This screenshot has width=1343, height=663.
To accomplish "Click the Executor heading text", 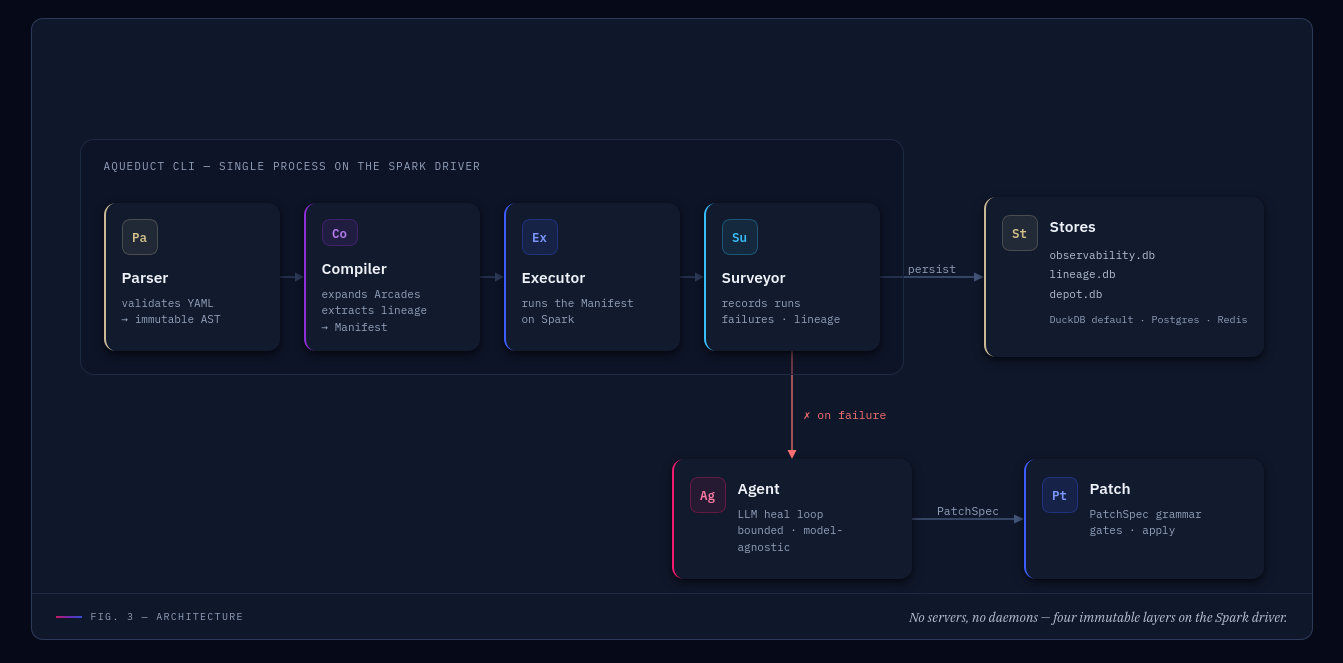I will (553, 278).
